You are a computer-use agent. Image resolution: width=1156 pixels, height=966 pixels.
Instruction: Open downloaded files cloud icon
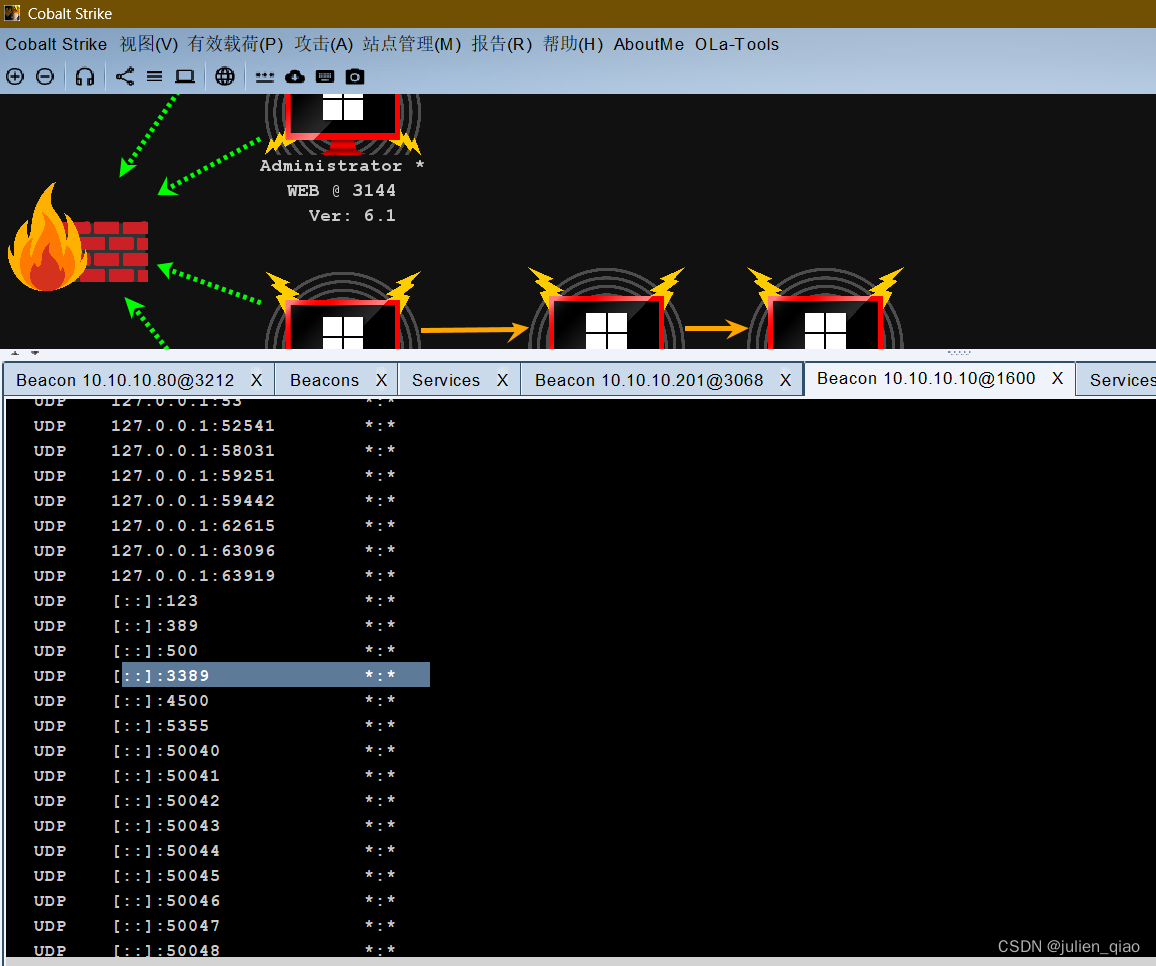[295, 77]
